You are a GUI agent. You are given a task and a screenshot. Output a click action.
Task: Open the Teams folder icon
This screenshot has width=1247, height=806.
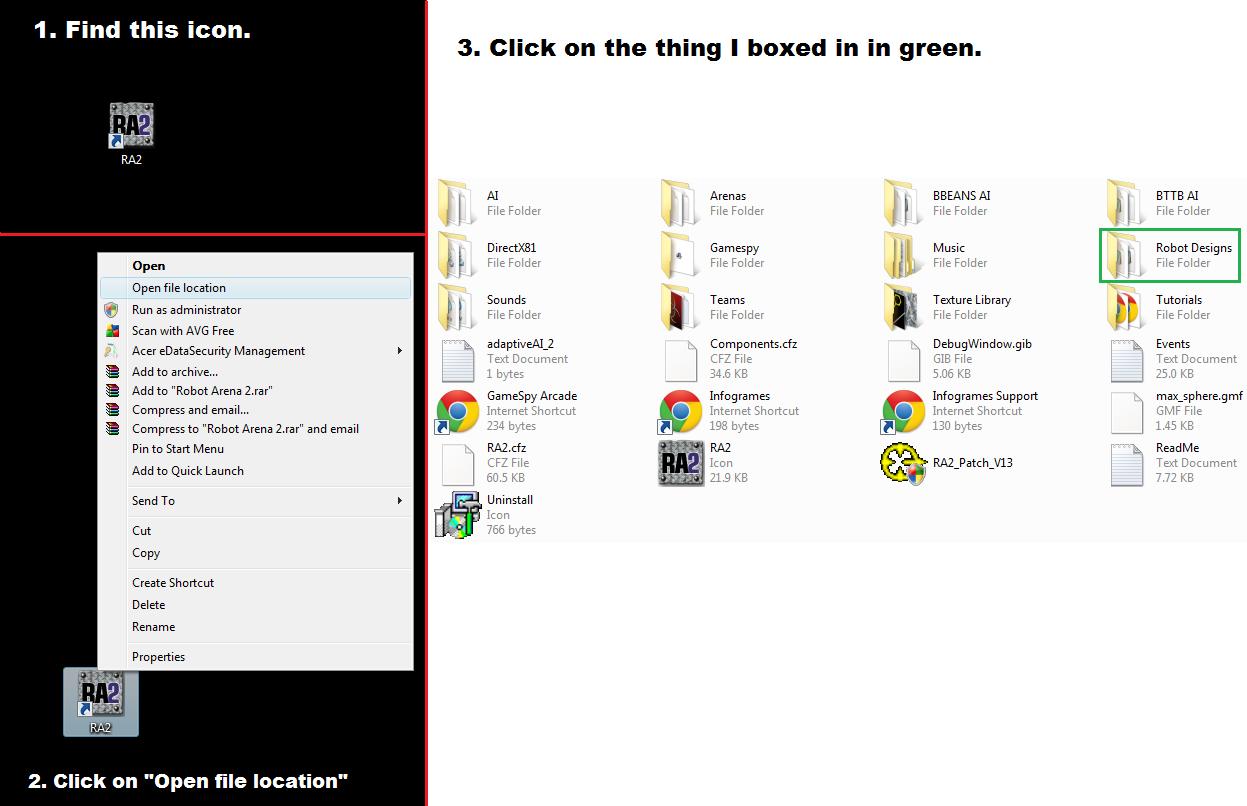[681, 307]
